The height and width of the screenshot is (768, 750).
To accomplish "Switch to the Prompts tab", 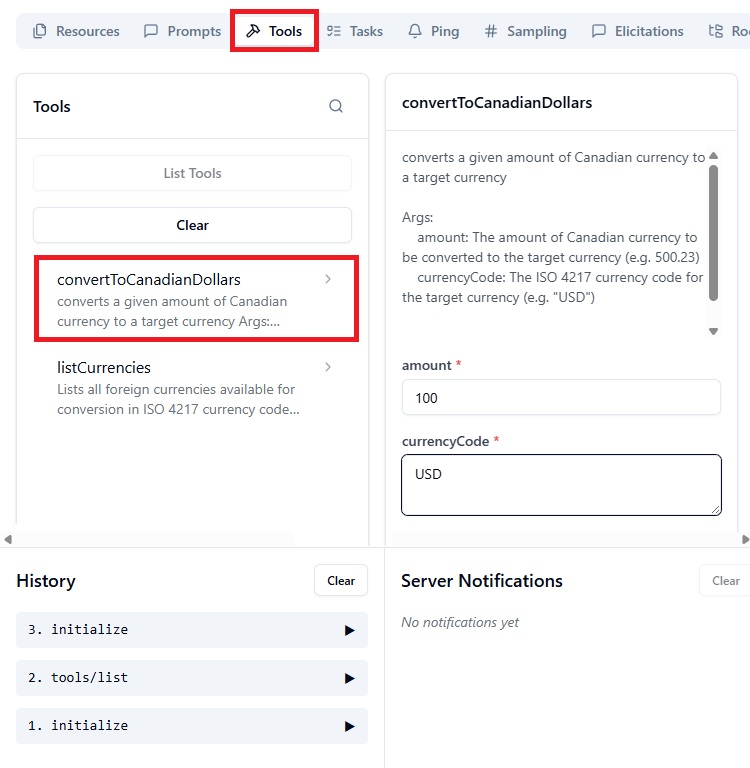I will coord(182,31).
